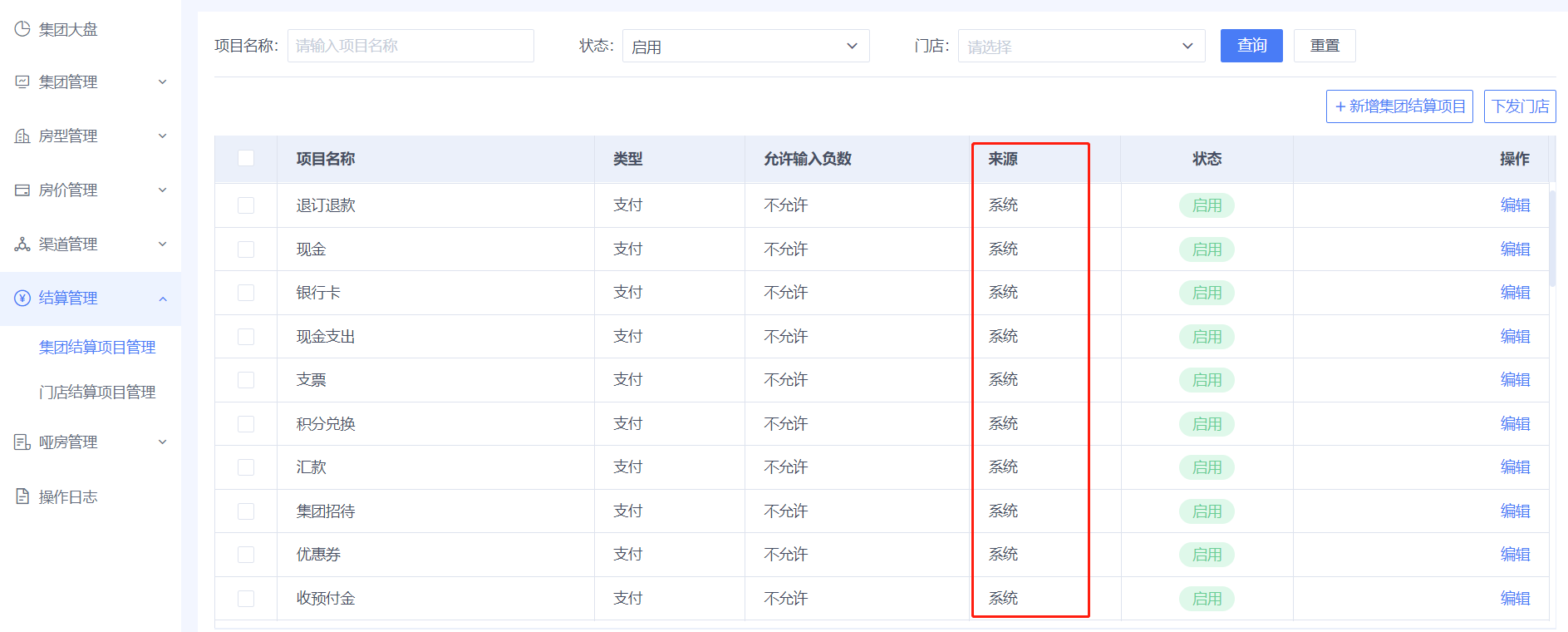This screenshot has width=1568, height=632.
Task: Open 集团大盘 dashboard icon
Action: click(x=22, y=29)
